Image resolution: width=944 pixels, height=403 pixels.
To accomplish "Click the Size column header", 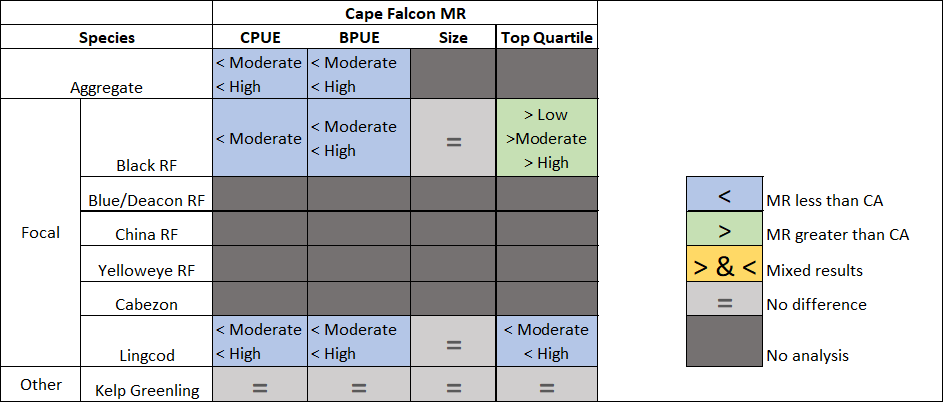I will [452, 38].
